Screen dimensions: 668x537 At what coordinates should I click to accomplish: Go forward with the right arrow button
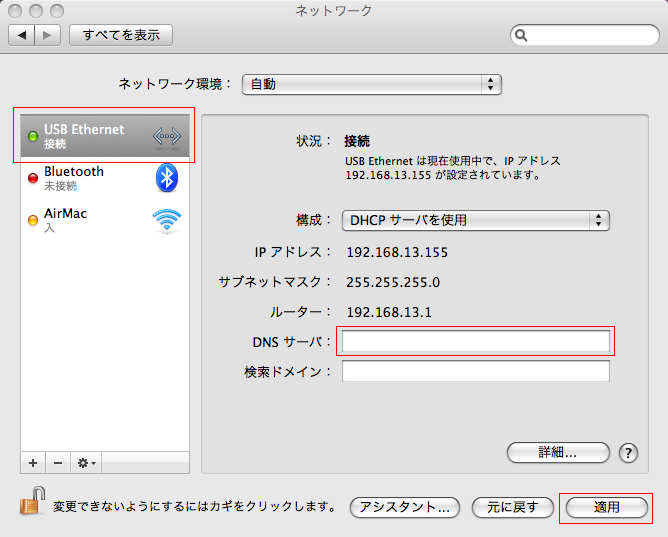[47, 35]
